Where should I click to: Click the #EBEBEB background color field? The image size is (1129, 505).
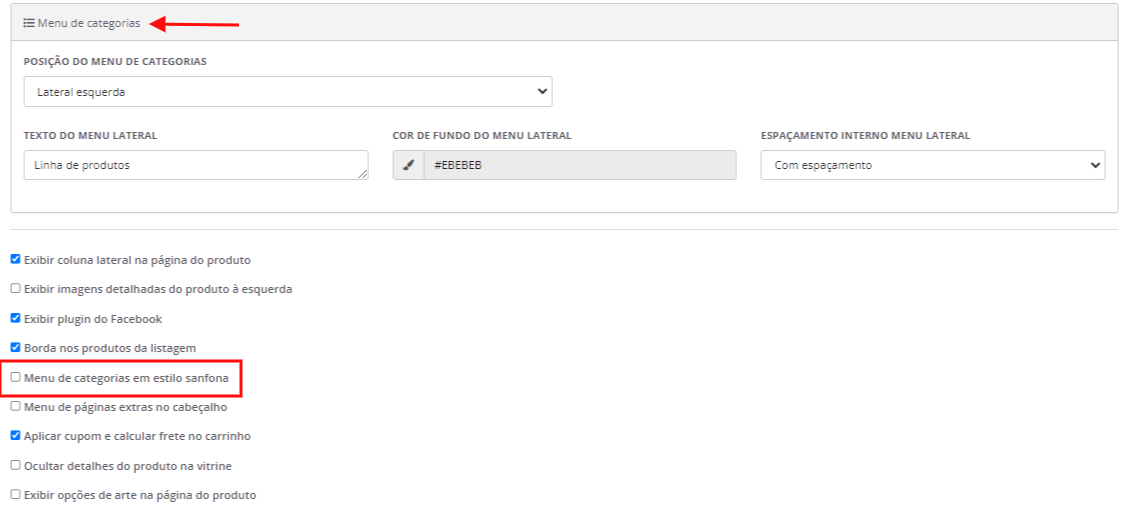click(x=580, y=165)
